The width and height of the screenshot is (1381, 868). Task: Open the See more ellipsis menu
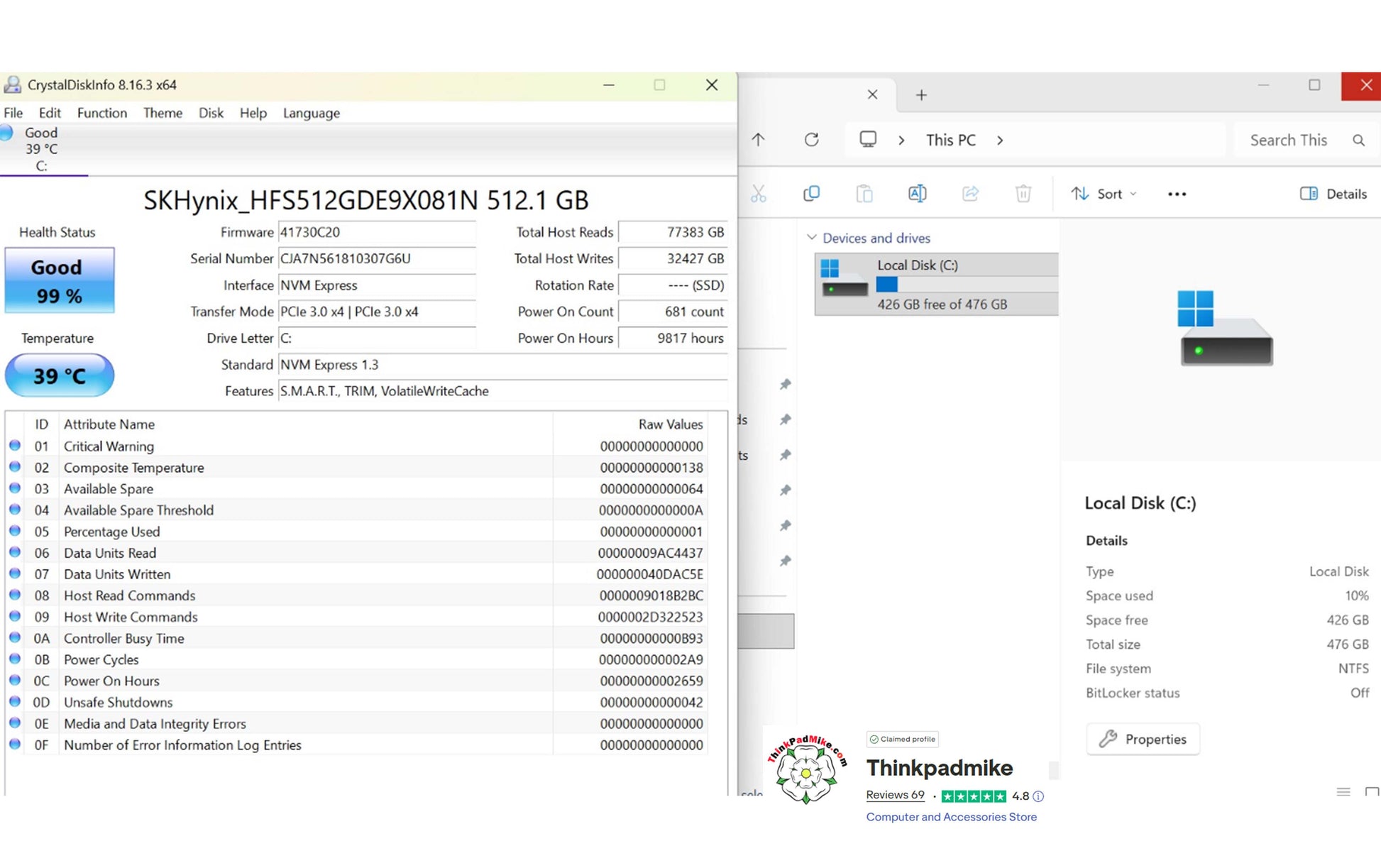(x=1176, y=194)
